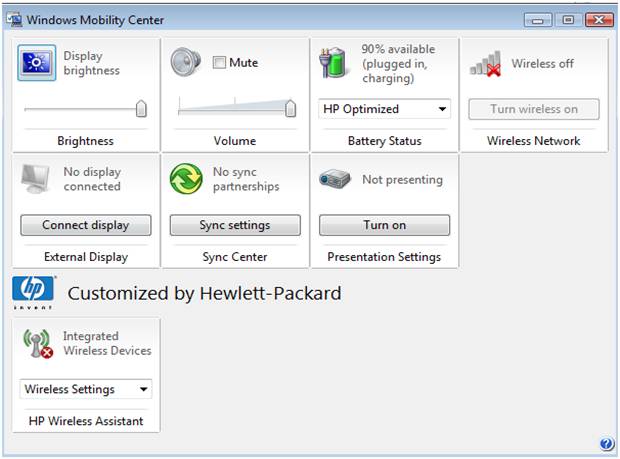The height and width of the screenshot is (459, 620).
Task: Click the 'External Display' label
Action: (86, 257)
